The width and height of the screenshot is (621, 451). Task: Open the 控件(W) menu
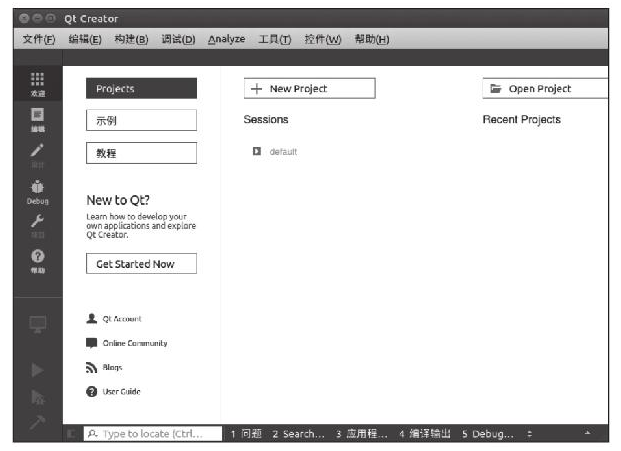pos(322,39)
